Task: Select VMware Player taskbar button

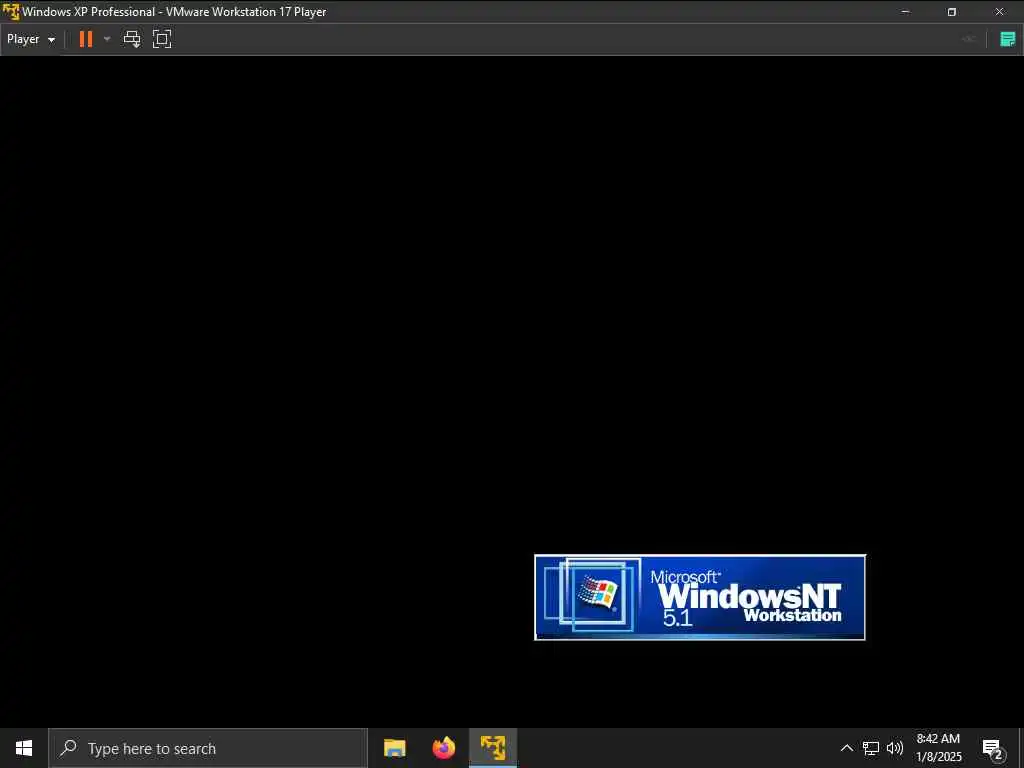Action: (x=493, y=748)
